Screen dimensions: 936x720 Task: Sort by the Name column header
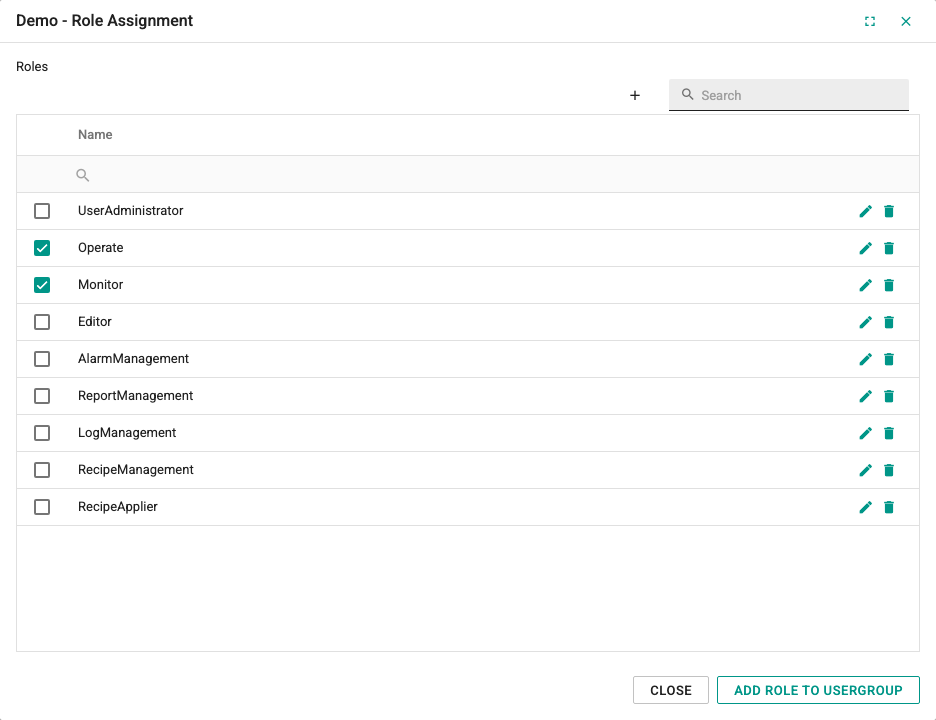point(95,135)
